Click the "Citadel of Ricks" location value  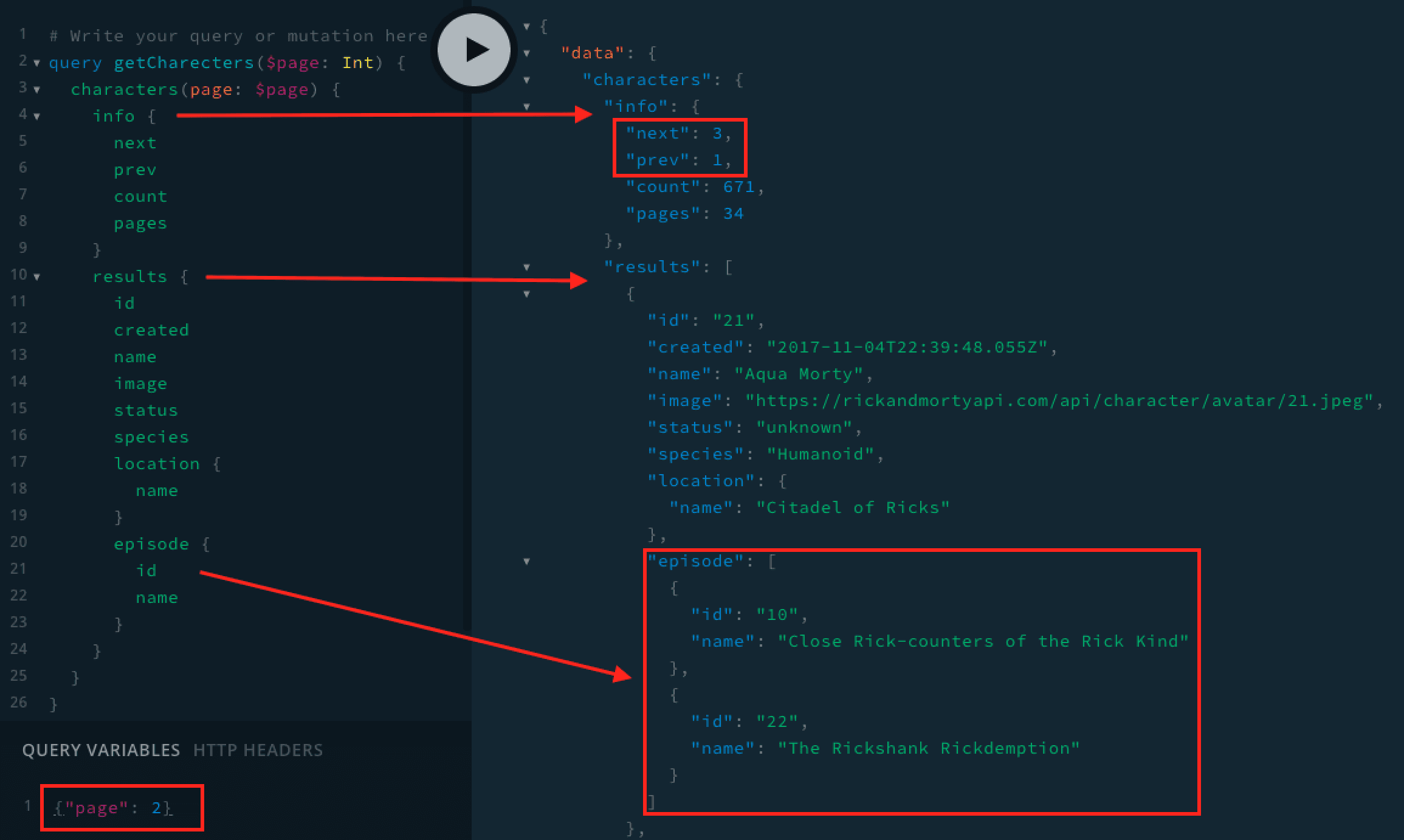pyautogui.click(x=853, y=508)
